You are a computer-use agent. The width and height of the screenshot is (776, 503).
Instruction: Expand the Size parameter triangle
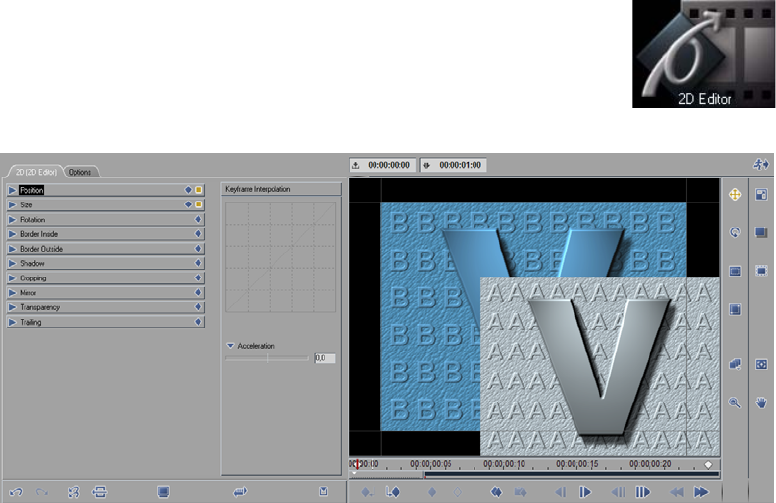[12, 204]
